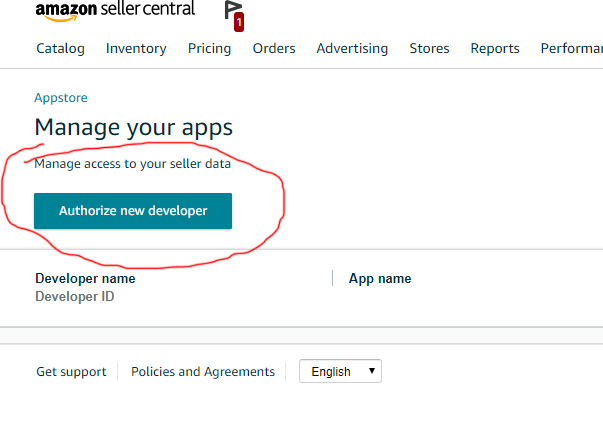Image resolution: width=603 pixels, height=431 pixels.
Task: Open the Get support link
Action: pyautogui.click(x=71, y=371)
